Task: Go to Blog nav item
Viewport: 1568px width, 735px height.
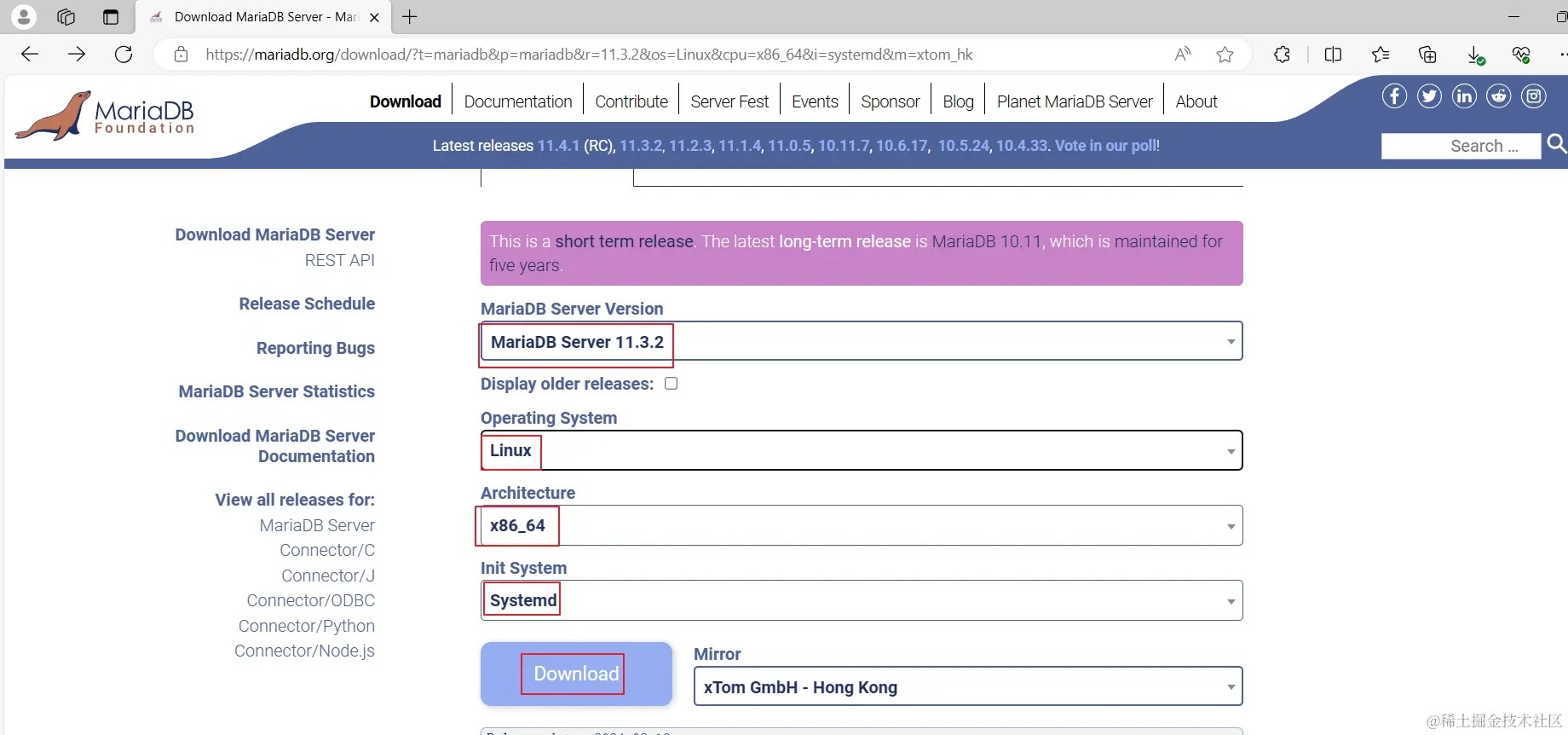Action: (958, 101)
